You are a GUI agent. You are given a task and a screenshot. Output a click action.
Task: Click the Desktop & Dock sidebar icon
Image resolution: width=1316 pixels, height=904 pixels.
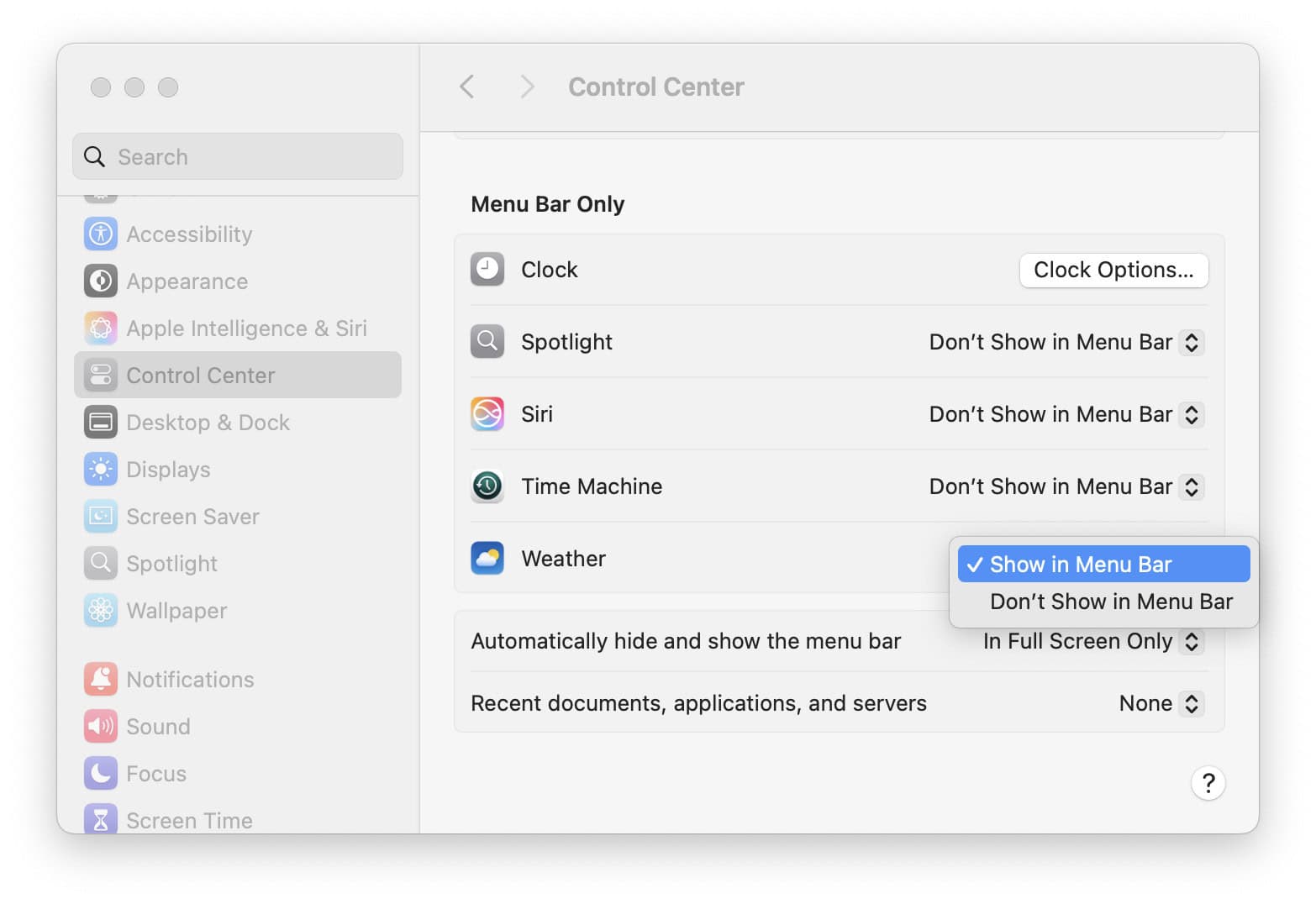pos(100,423)
